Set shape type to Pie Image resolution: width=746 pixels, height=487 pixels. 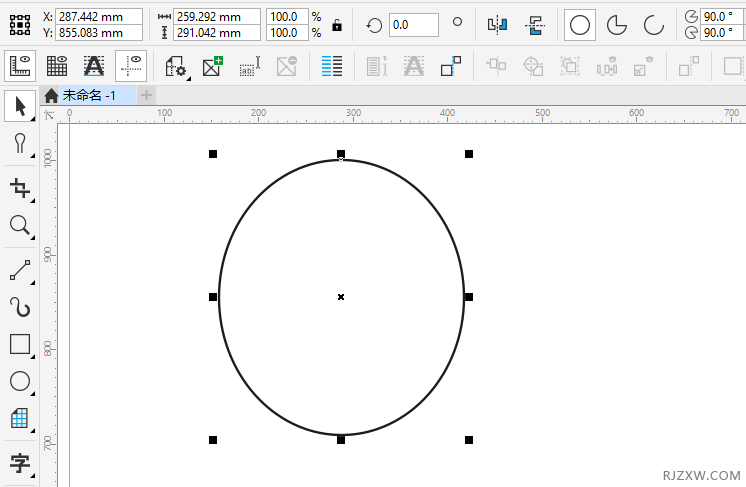point(617,25)
